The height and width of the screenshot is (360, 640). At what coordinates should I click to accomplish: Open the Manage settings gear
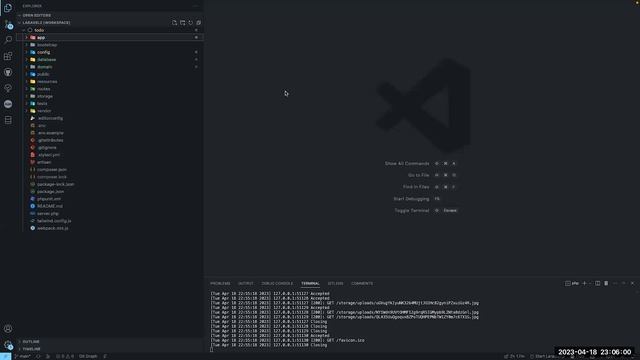pos(8,345)
